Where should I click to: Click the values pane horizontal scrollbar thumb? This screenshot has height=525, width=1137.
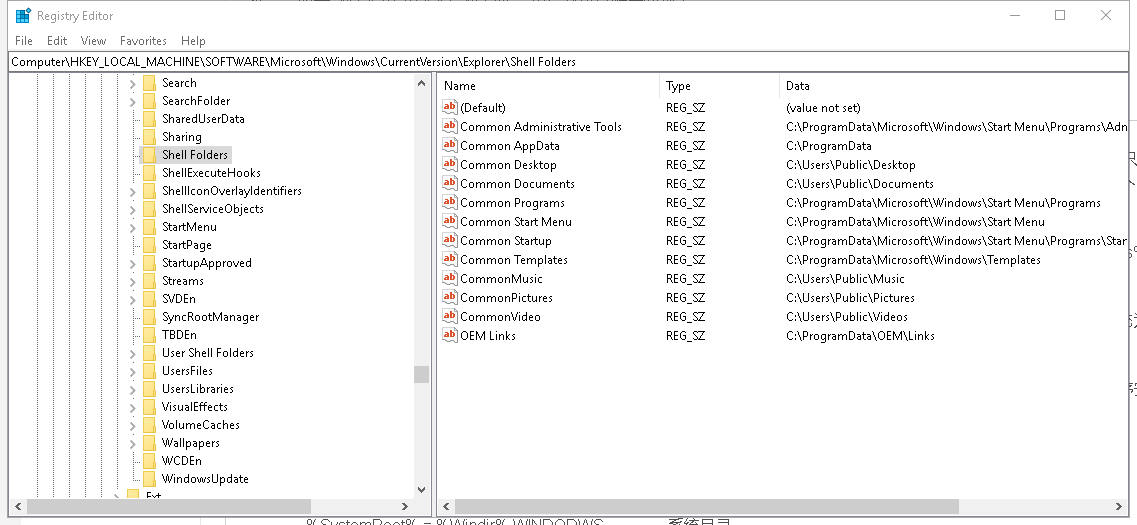pyautogui.click(x=706, y=506)
